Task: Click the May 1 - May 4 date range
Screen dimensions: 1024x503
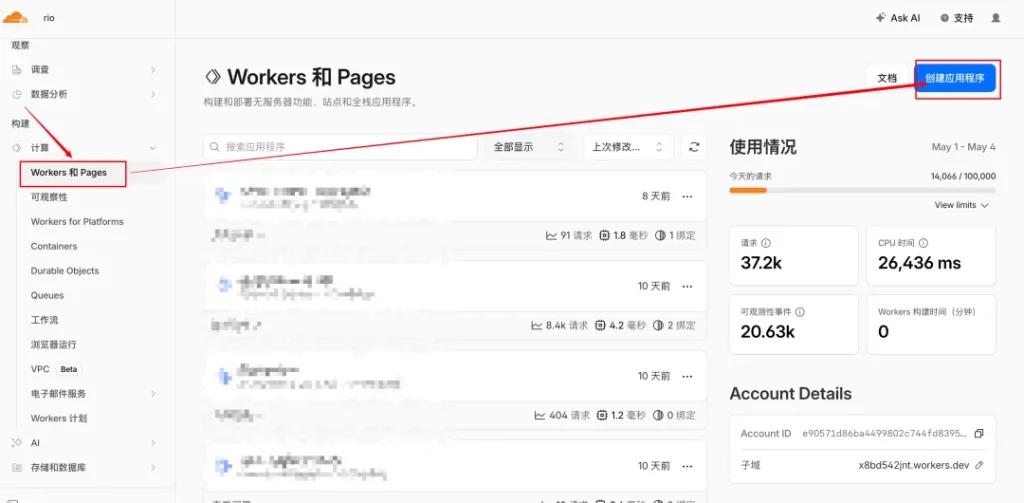Action: (963, 147)
